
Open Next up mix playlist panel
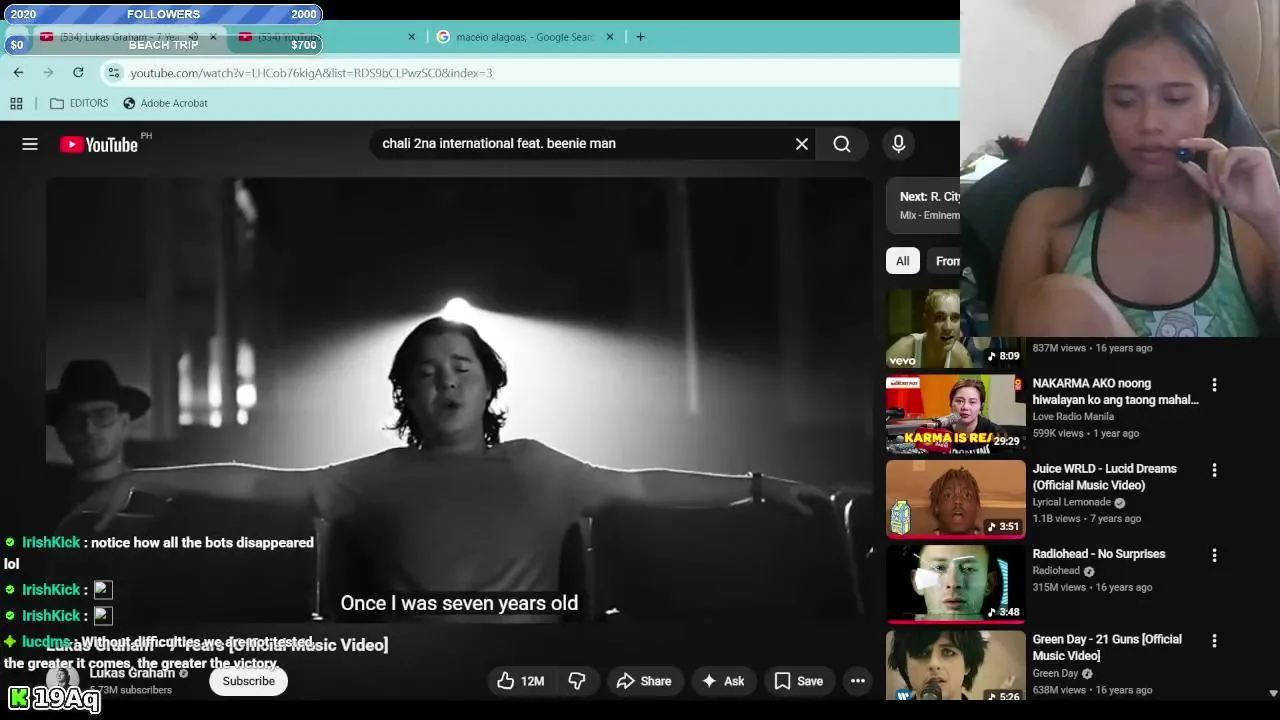(x=923, y=205)
